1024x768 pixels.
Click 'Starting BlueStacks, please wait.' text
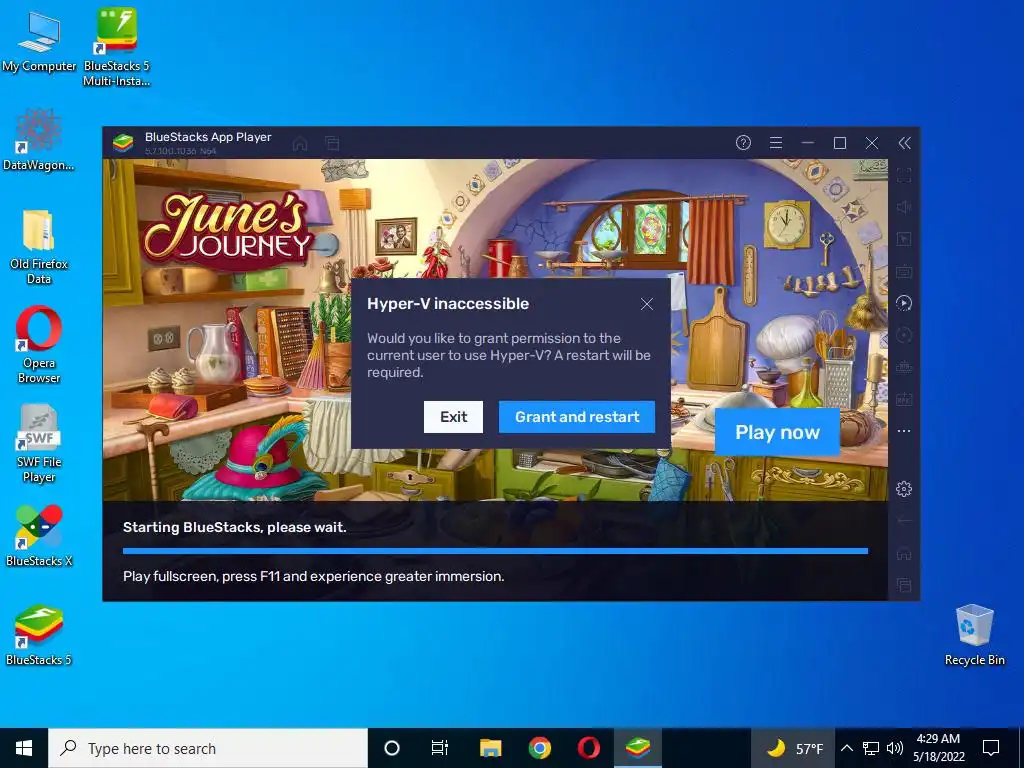click(234, 527)
